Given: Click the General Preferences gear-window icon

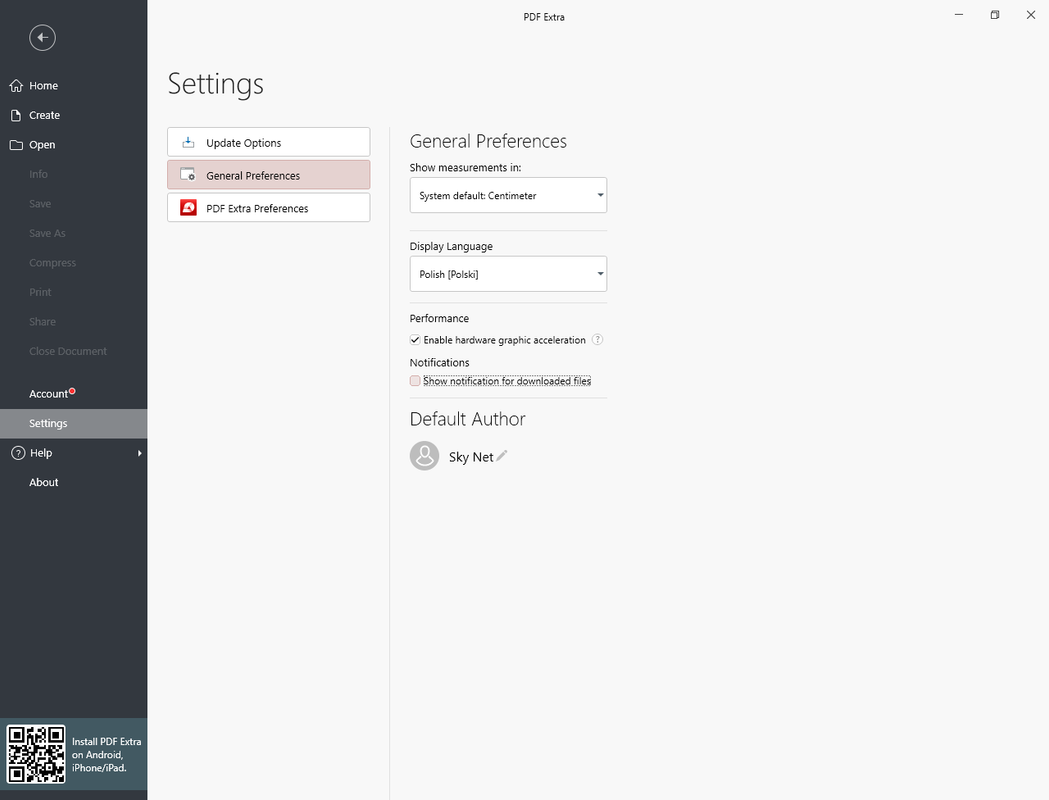Looking at the screenshot, I should (188, 175).
